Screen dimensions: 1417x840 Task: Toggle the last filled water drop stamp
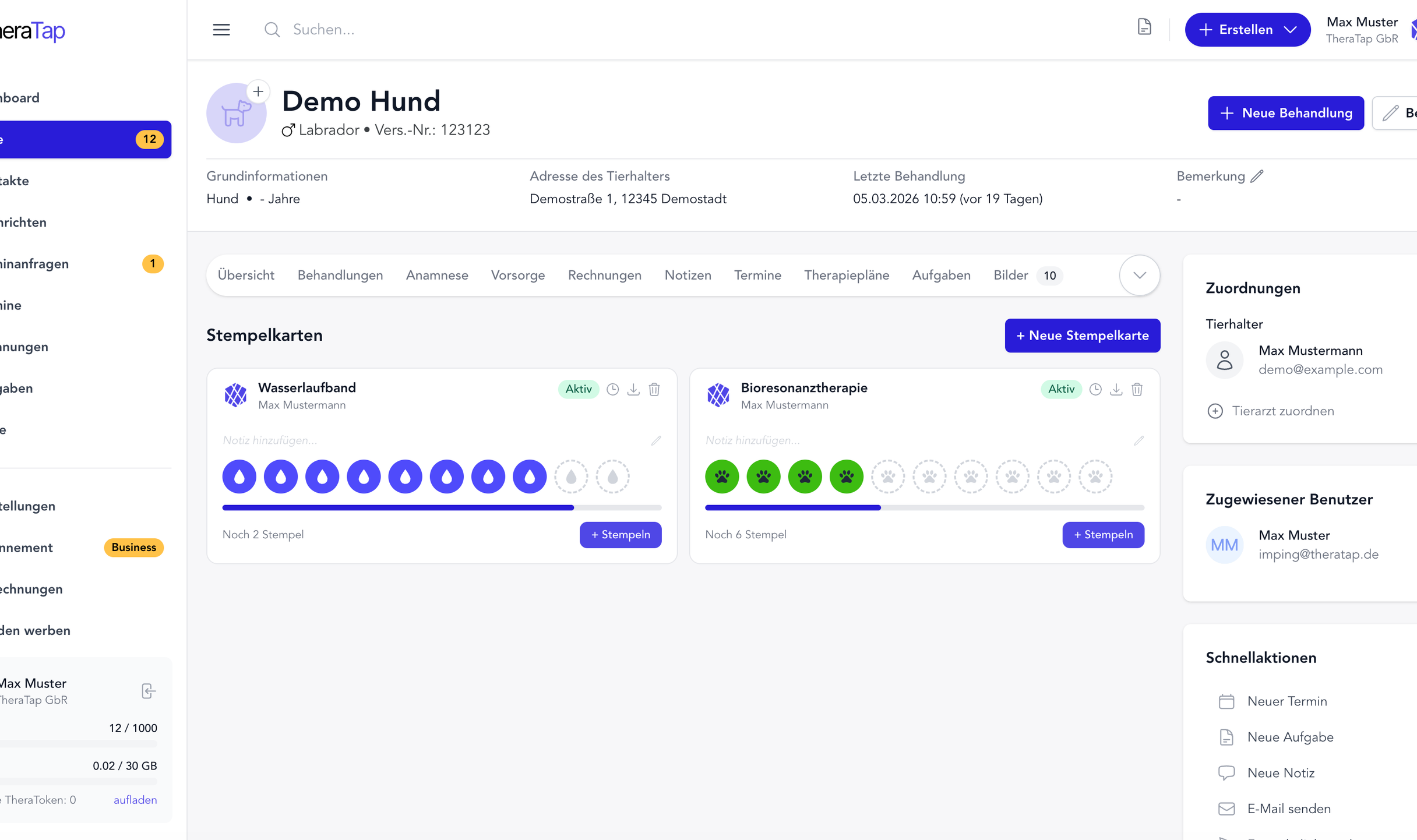pyautogui.click(x=530, y=477)
